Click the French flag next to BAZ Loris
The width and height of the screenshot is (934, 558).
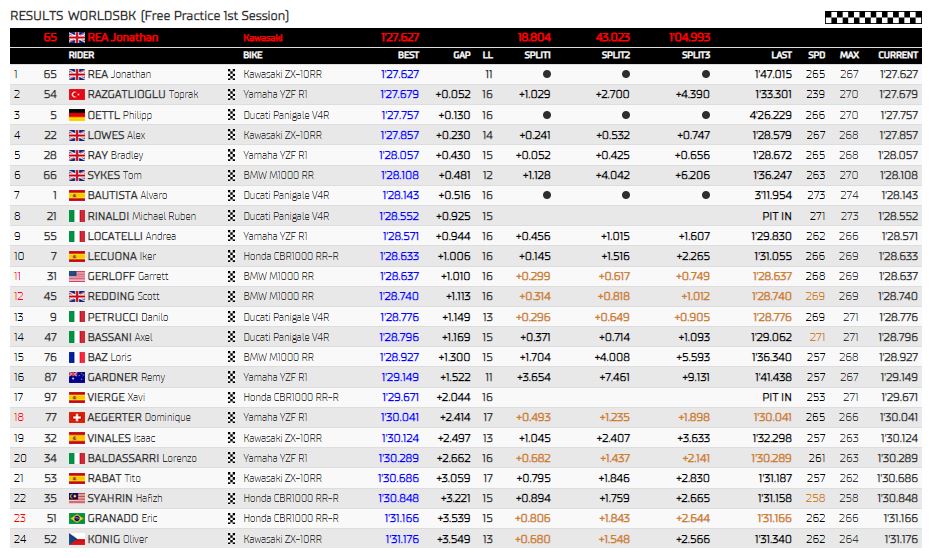77,357
